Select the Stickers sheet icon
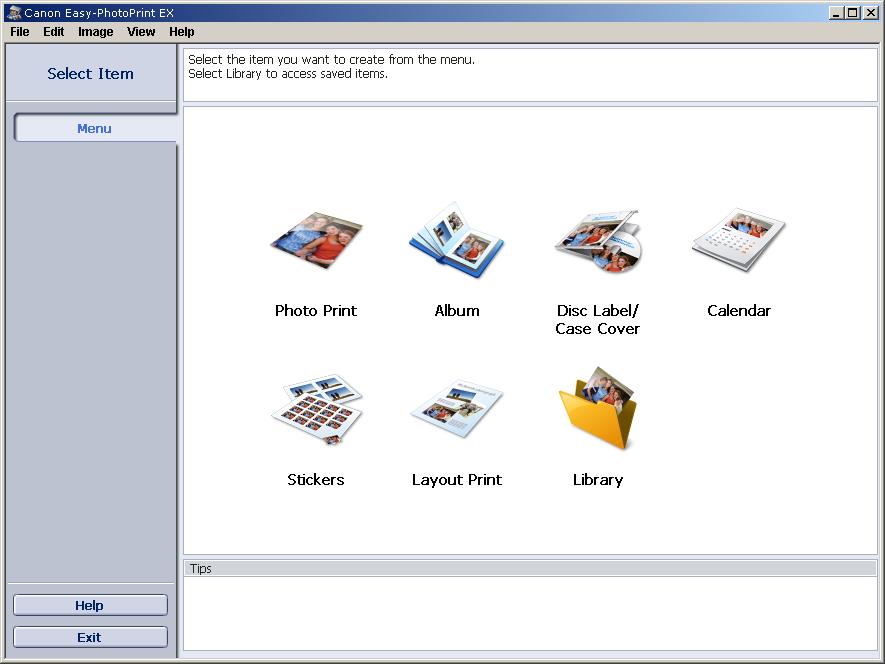The image size is (885, 664). tap(316, 410)
